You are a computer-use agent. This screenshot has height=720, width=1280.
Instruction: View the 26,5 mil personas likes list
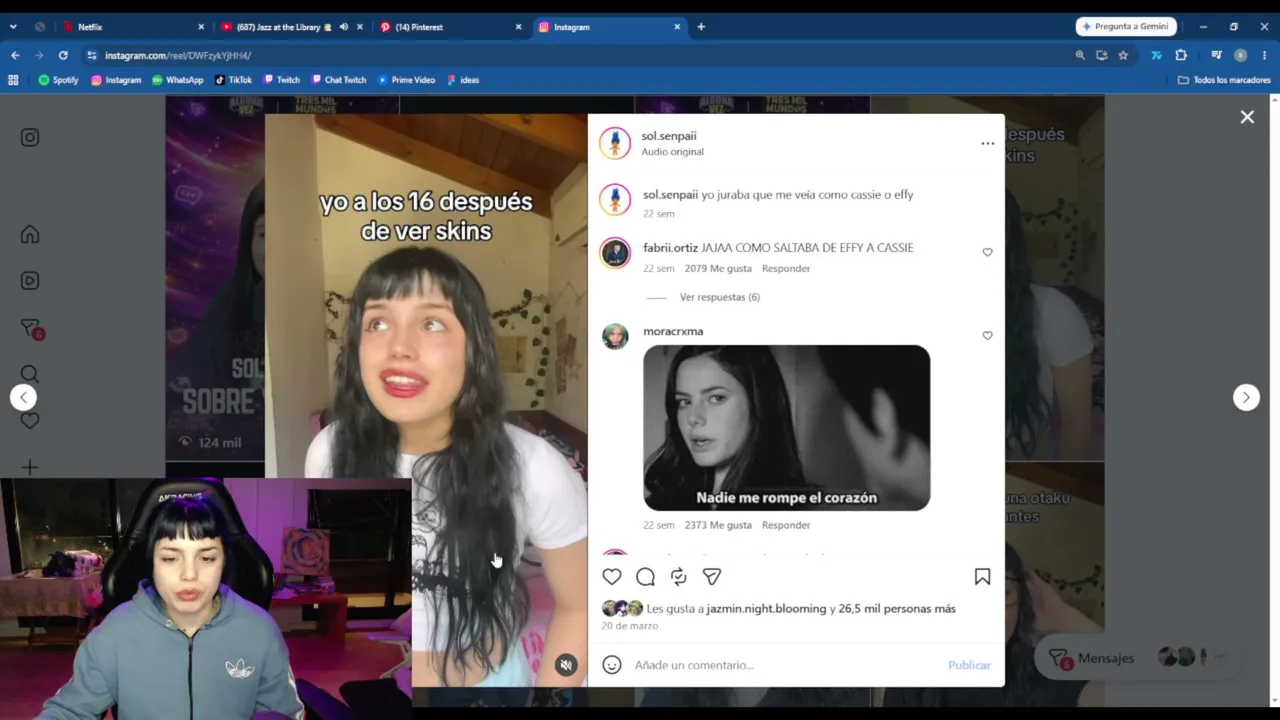click(x=897, y=608)
